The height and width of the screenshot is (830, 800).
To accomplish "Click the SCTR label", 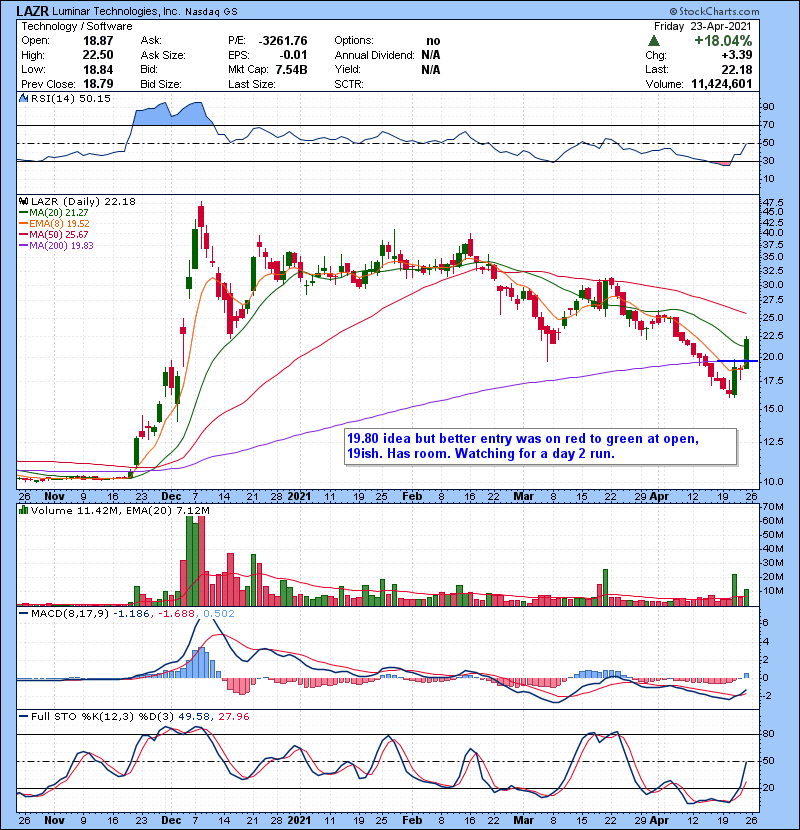I will [349, 84].
